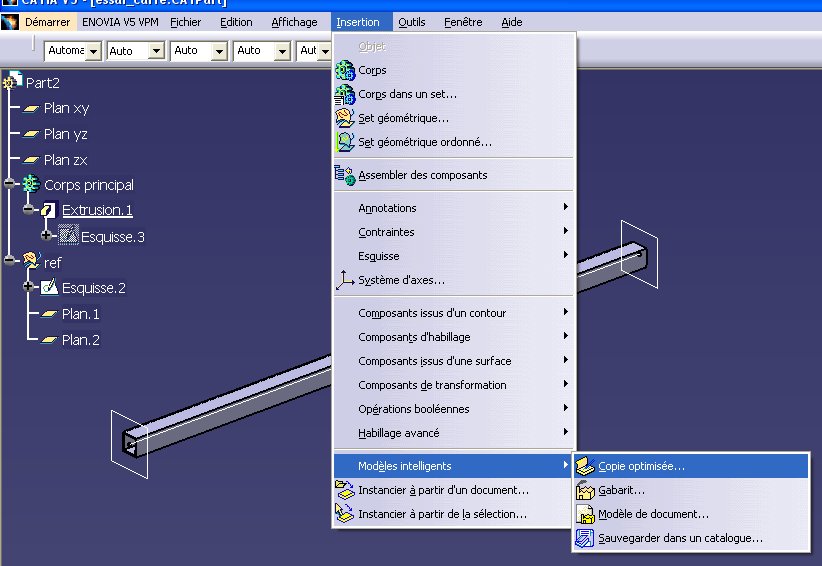Open the Démarrer menu
This screenshot has height=566, width=822.
tap(47, 22)
